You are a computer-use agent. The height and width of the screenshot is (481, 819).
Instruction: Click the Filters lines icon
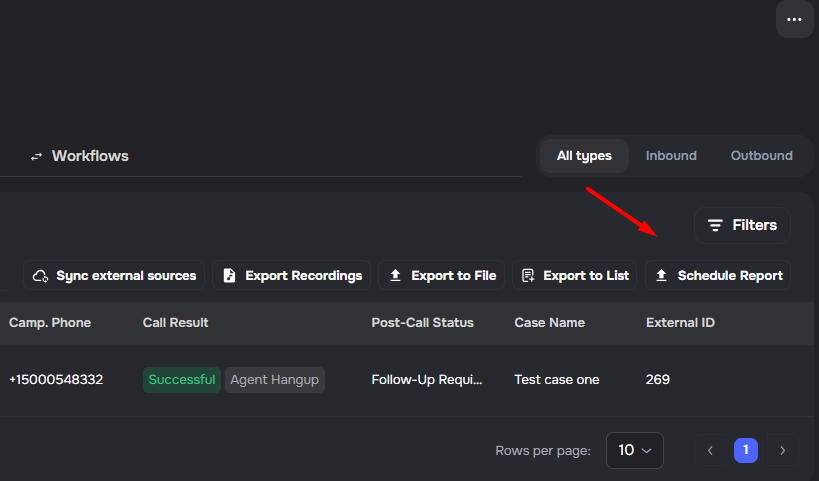point(715,225)
